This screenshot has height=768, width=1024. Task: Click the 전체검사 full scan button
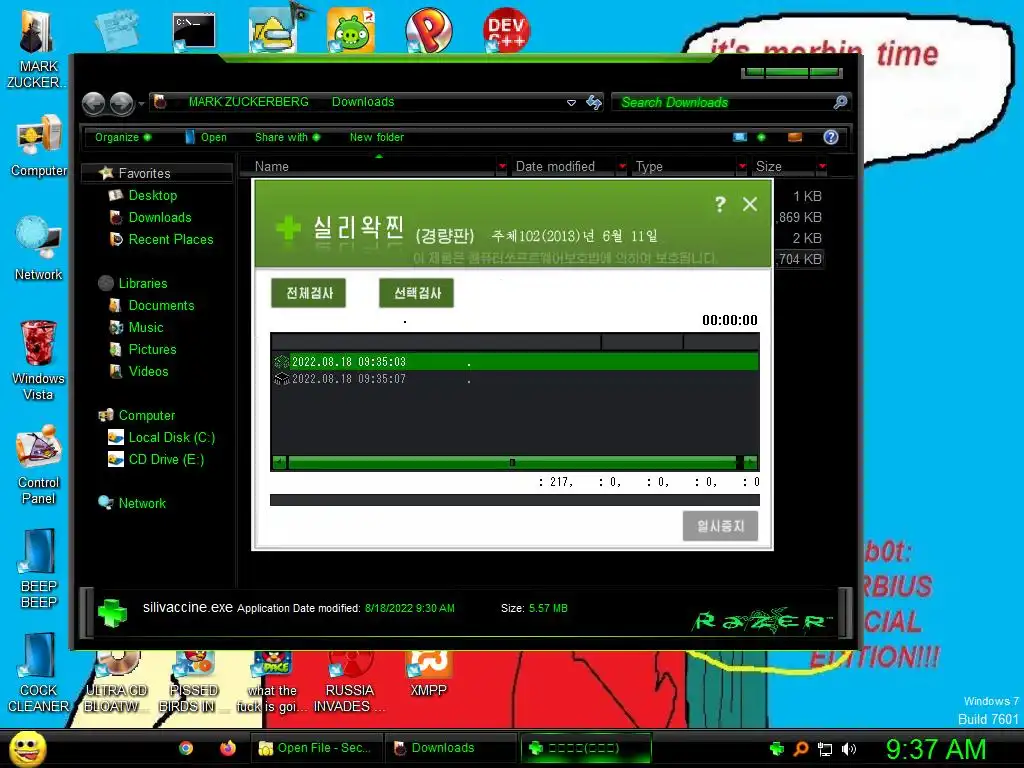308,293
